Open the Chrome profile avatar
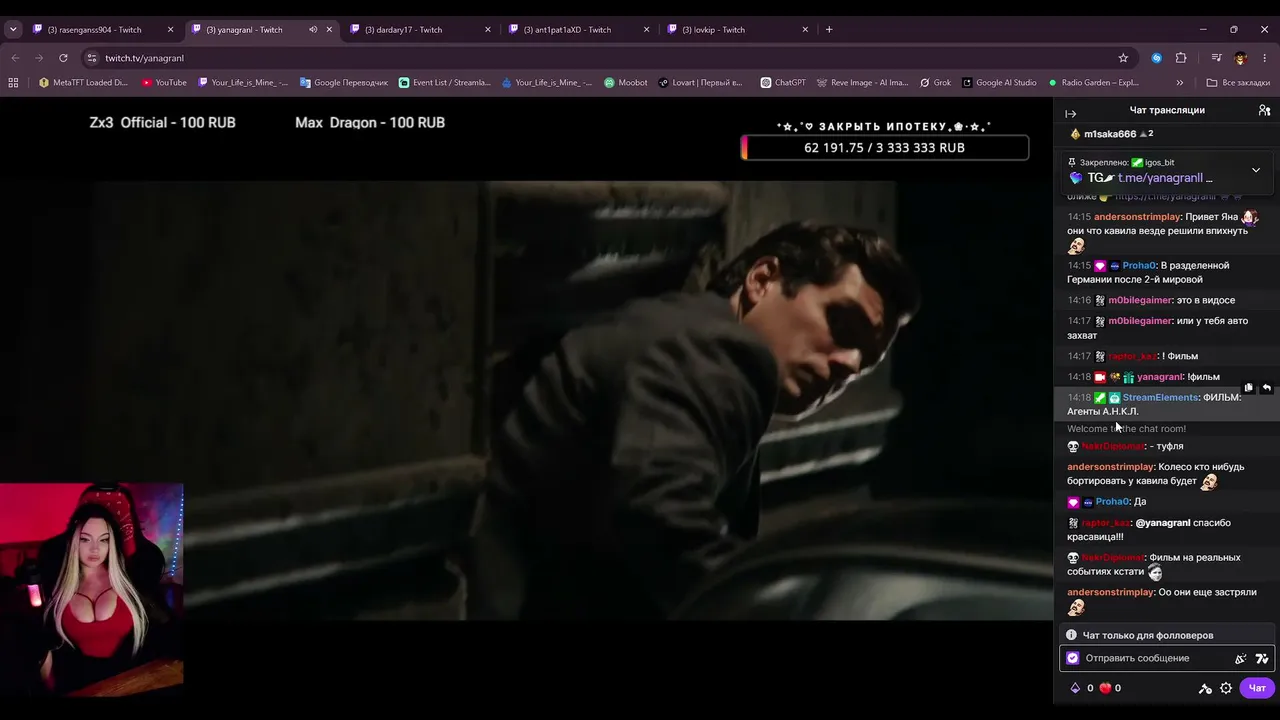This screenshot has height=720, width=1280. [x=1240, y=58]
